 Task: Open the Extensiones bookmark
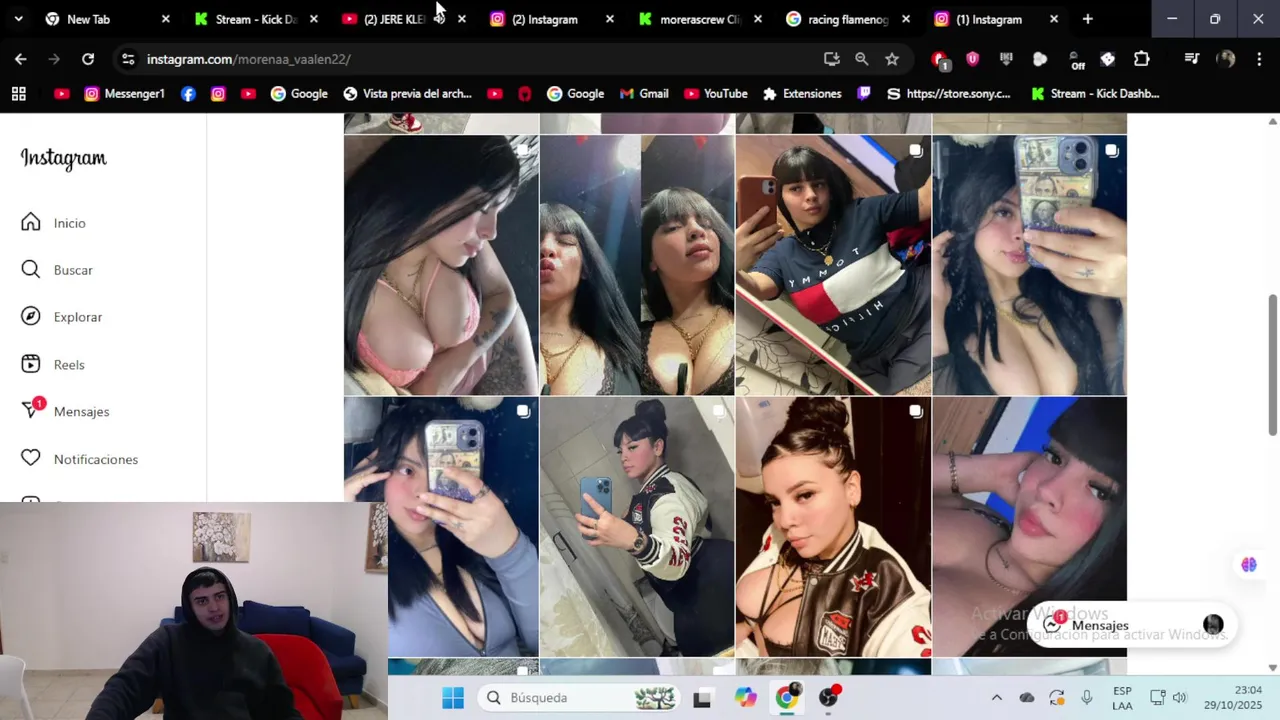pos(802,94)
